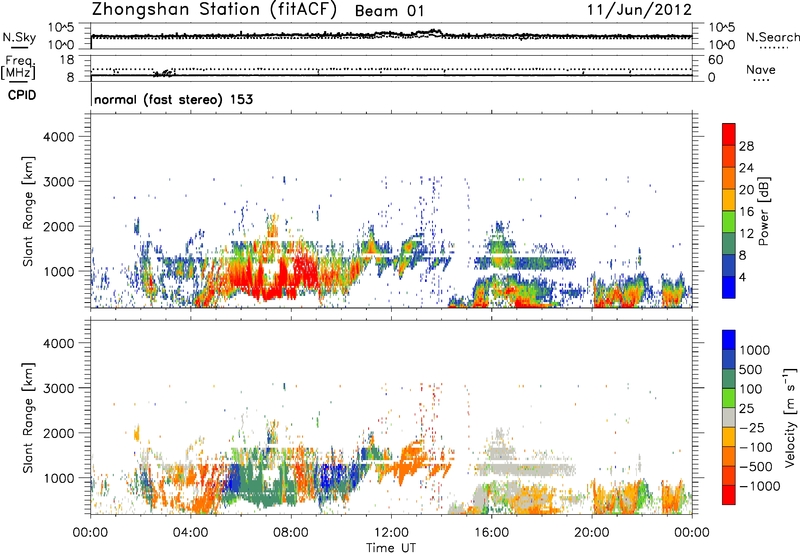Click the '08:00' time tick label
Screen dimensions: 800x554
point(291,533)
